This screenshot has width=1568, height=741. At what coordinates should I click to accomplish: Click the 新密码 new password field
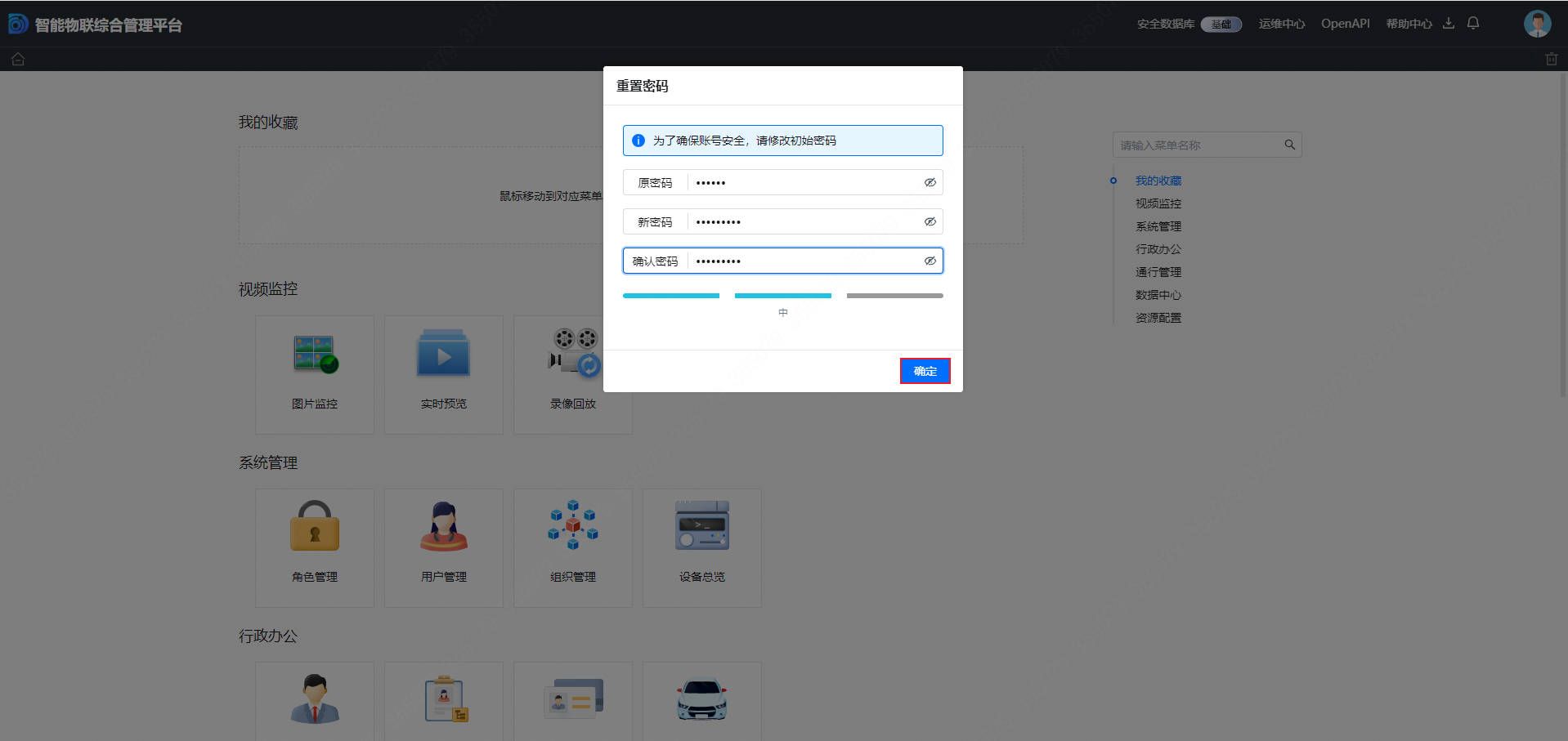[x=805, y=221]
